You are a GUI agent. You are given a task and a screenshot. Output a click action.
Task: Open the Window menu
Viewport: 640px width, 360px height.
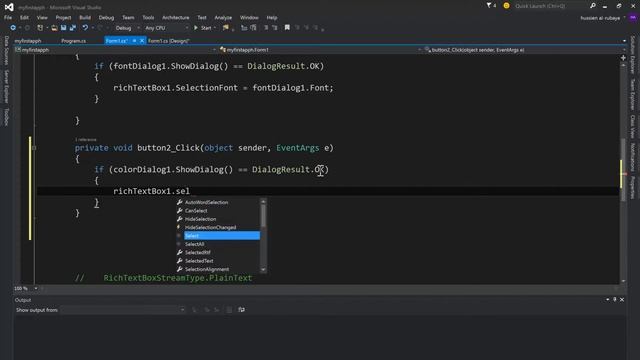249,18
